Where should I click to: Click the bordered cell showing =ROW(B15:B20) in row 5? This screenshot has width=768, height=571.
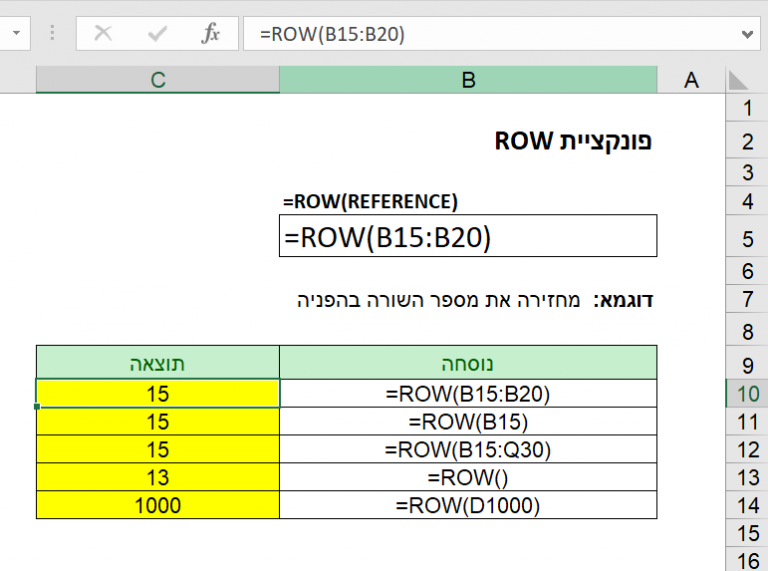[x=468, y=236]
